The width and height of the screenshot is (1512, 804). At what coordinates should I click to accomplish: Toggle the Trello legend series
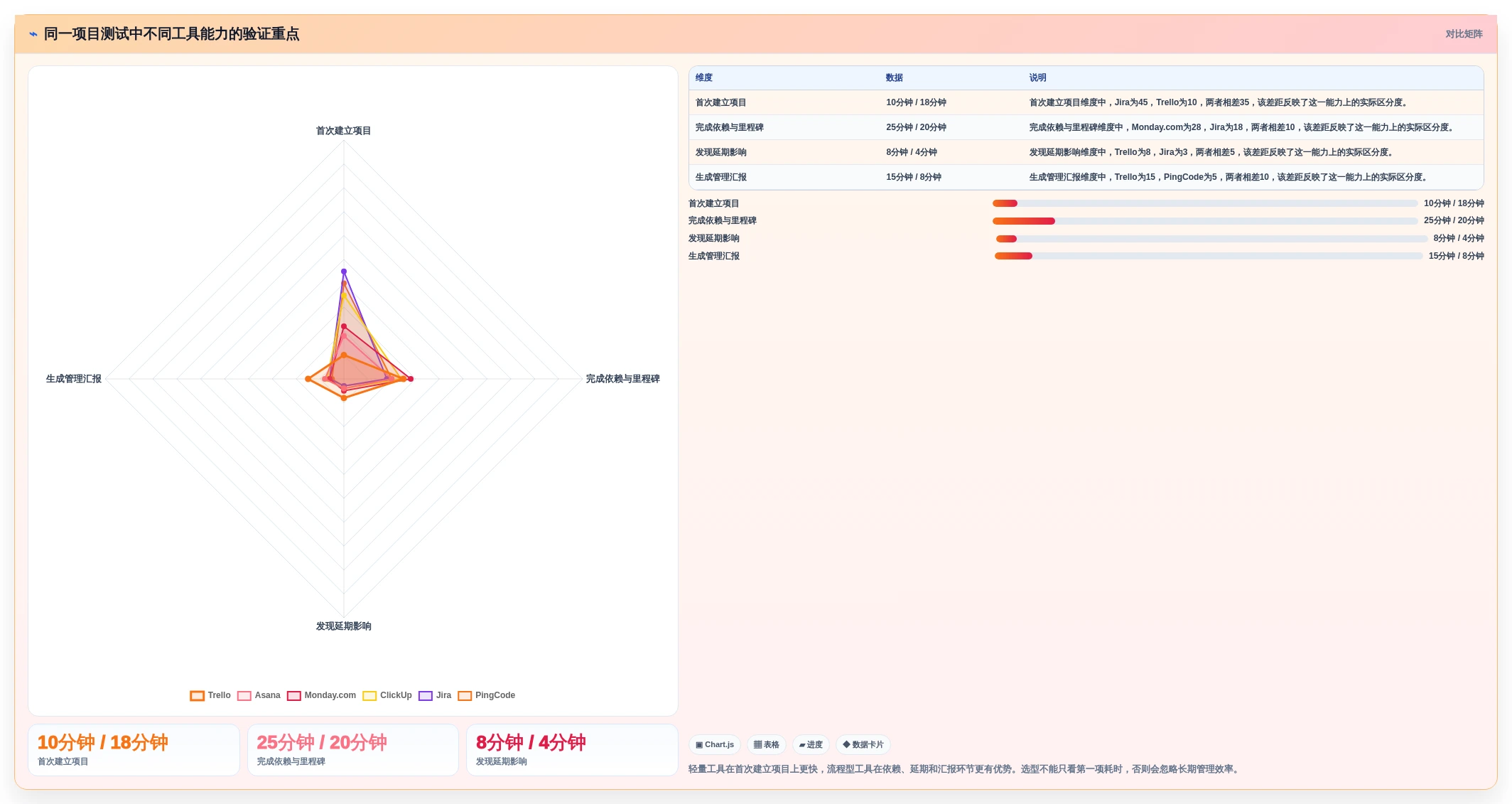[x=210, y=695]
